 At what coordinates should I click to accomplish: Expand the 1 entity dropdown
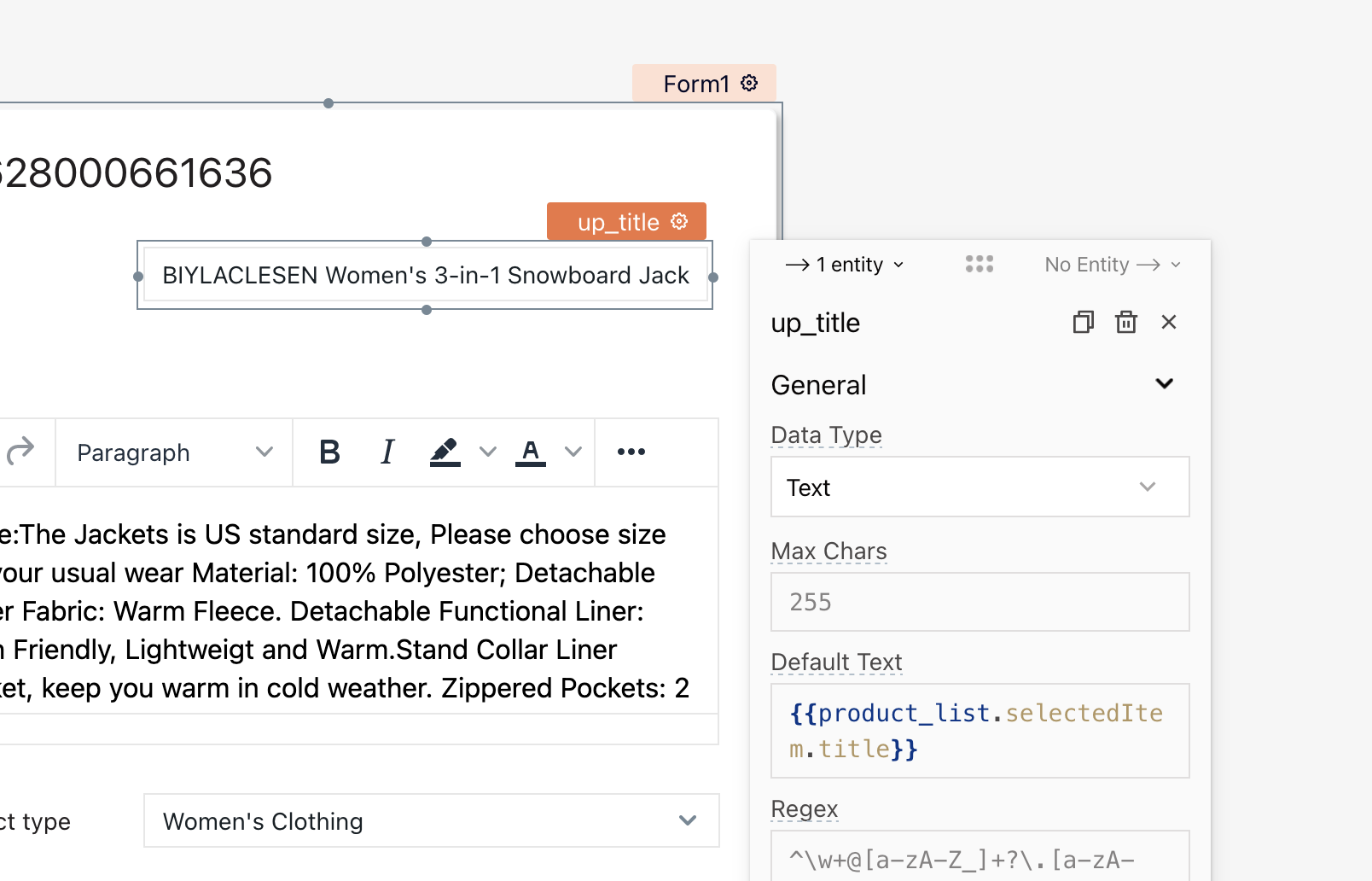click(845, 265)
